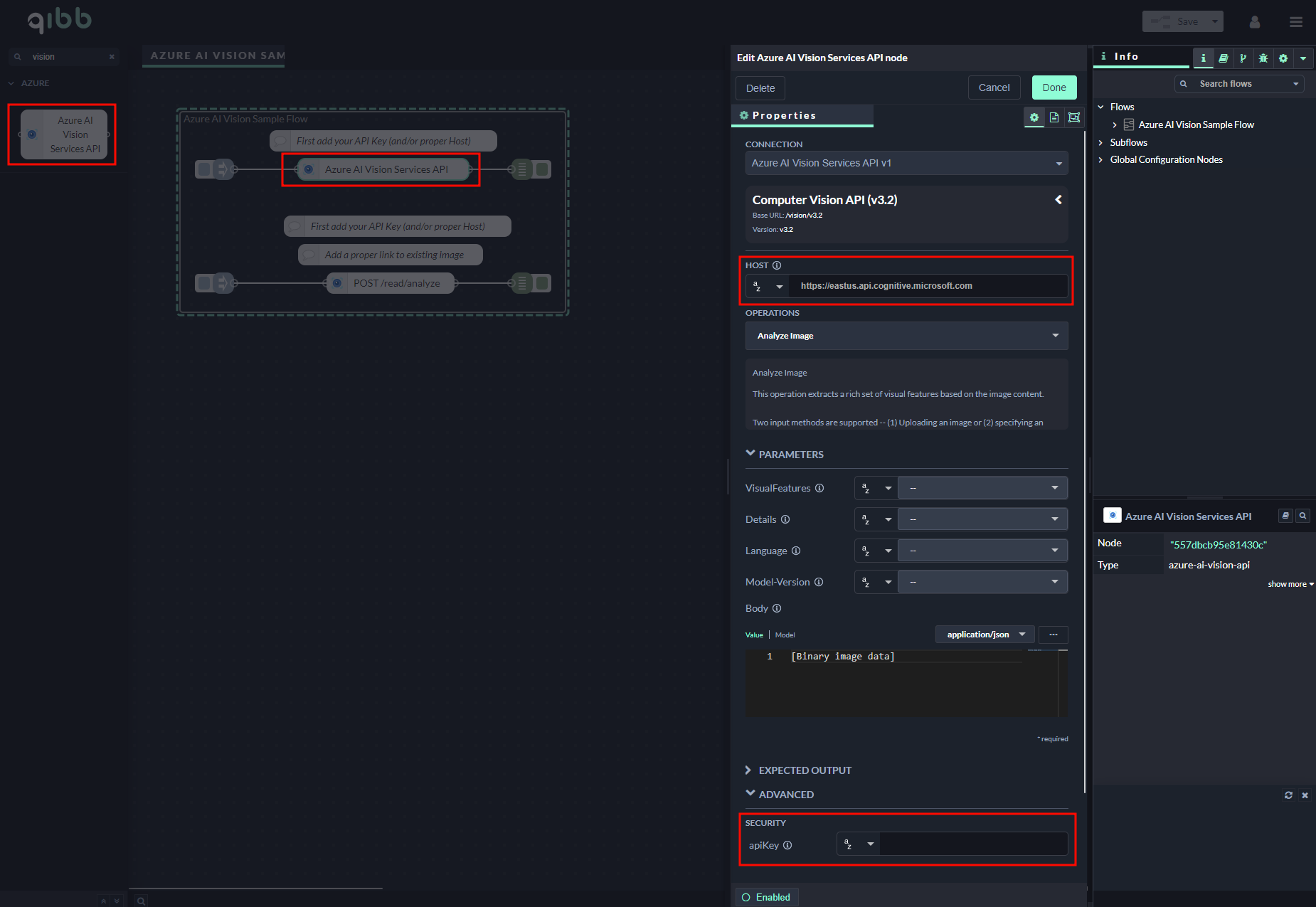Open the Connection dropdown
1316x907 pixels.
906,163
